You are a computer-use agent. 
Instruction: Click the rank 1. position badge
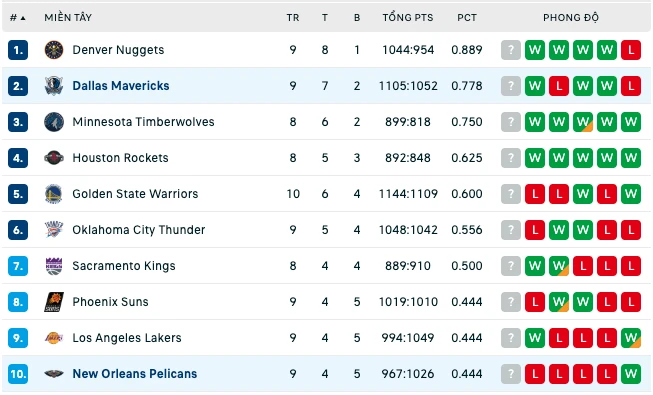[18, 50]
